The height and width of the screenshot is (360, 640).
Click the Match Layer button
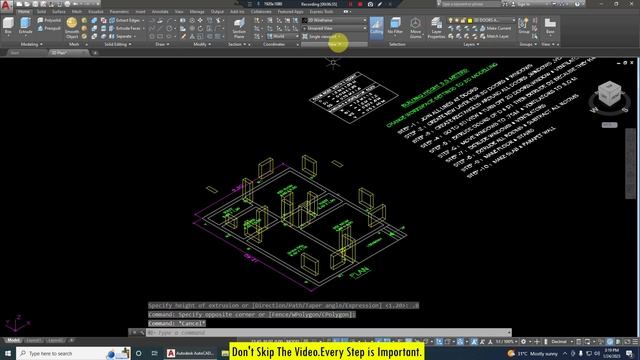coord(495,36)
